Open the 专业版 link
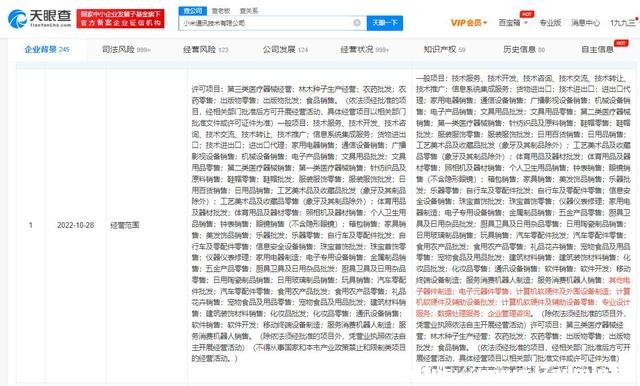The image size is (640, 386). pos(550,23)
